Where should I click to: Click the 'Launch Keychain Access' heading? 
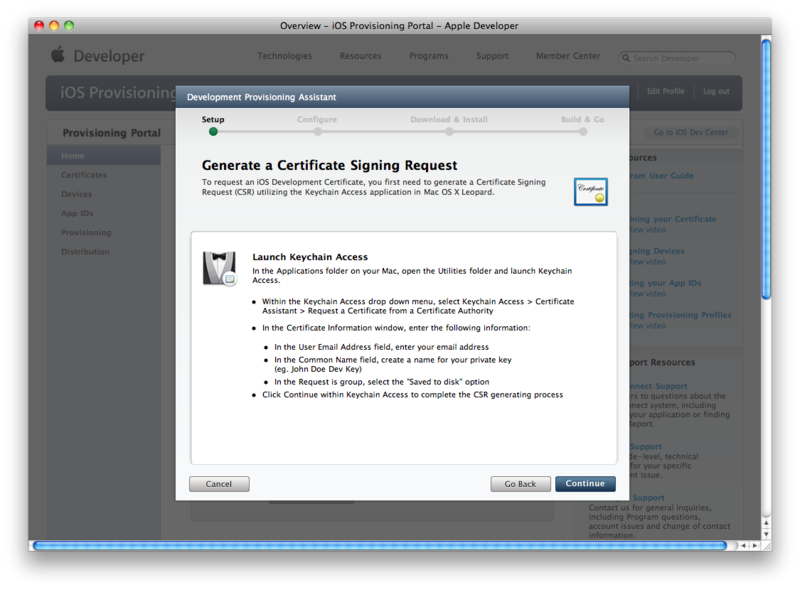click(310, 257)
